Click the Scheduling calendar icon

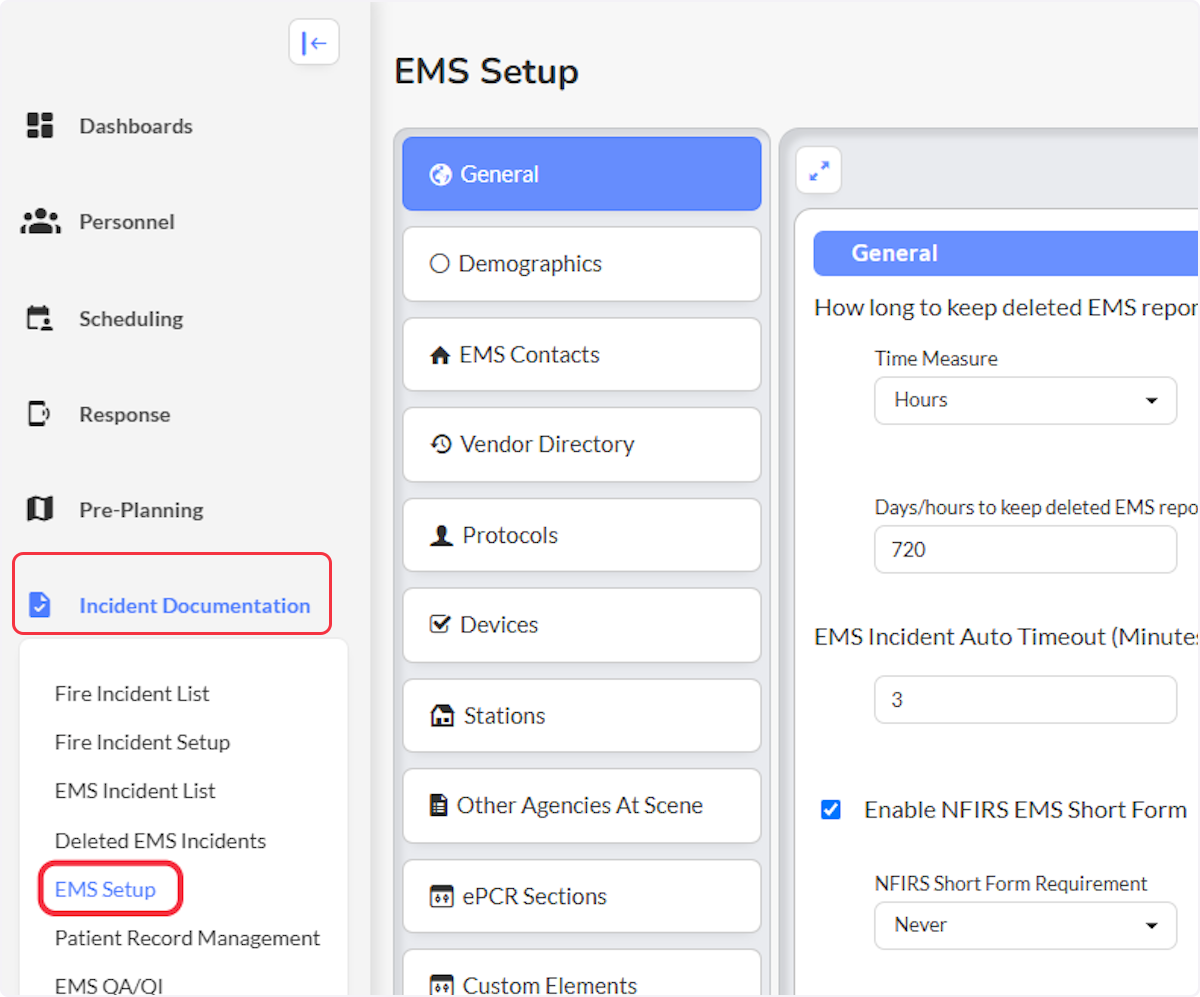39,318
